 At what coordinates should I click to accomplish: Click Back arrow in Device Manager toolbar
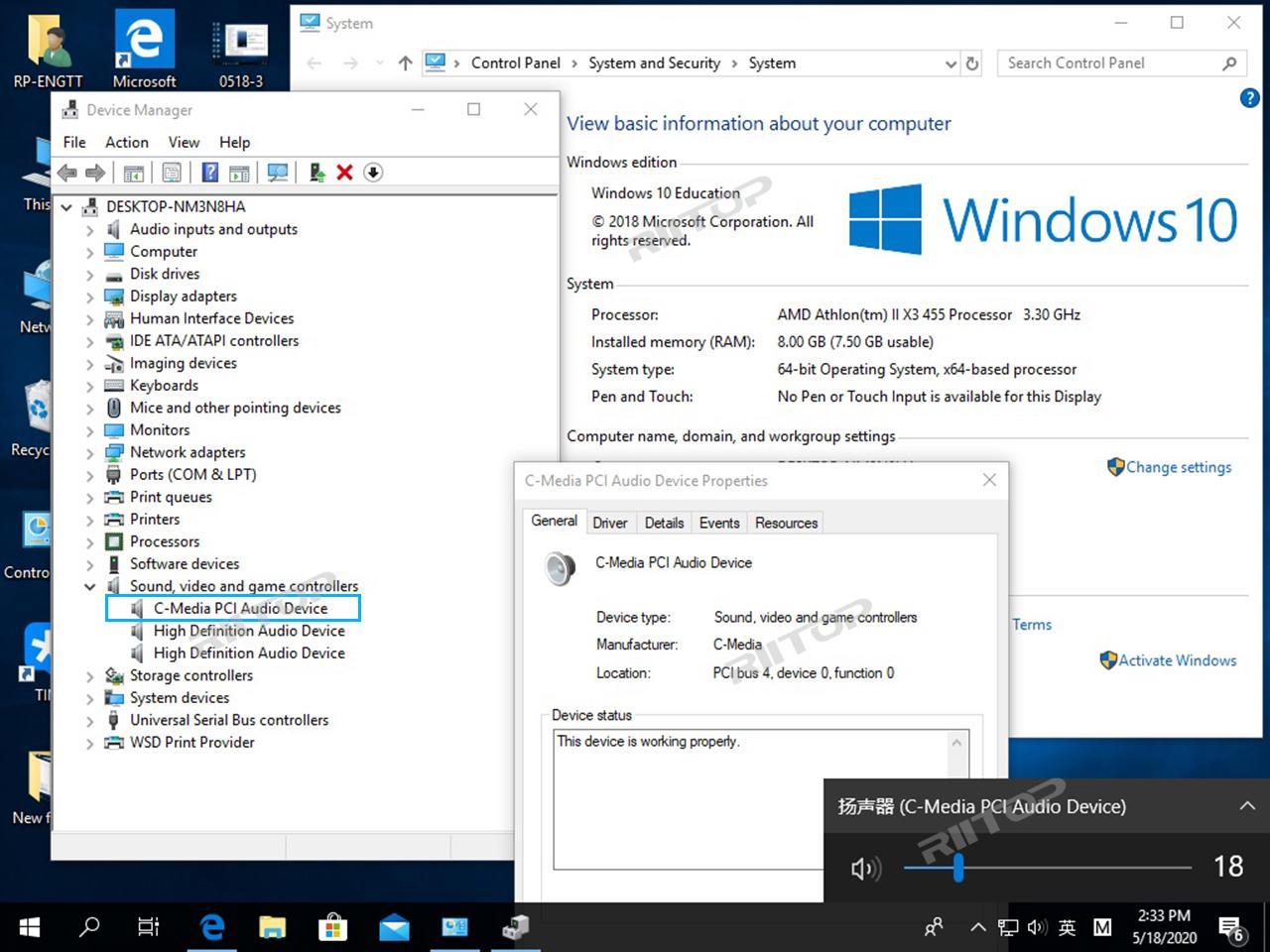point(67,173)
